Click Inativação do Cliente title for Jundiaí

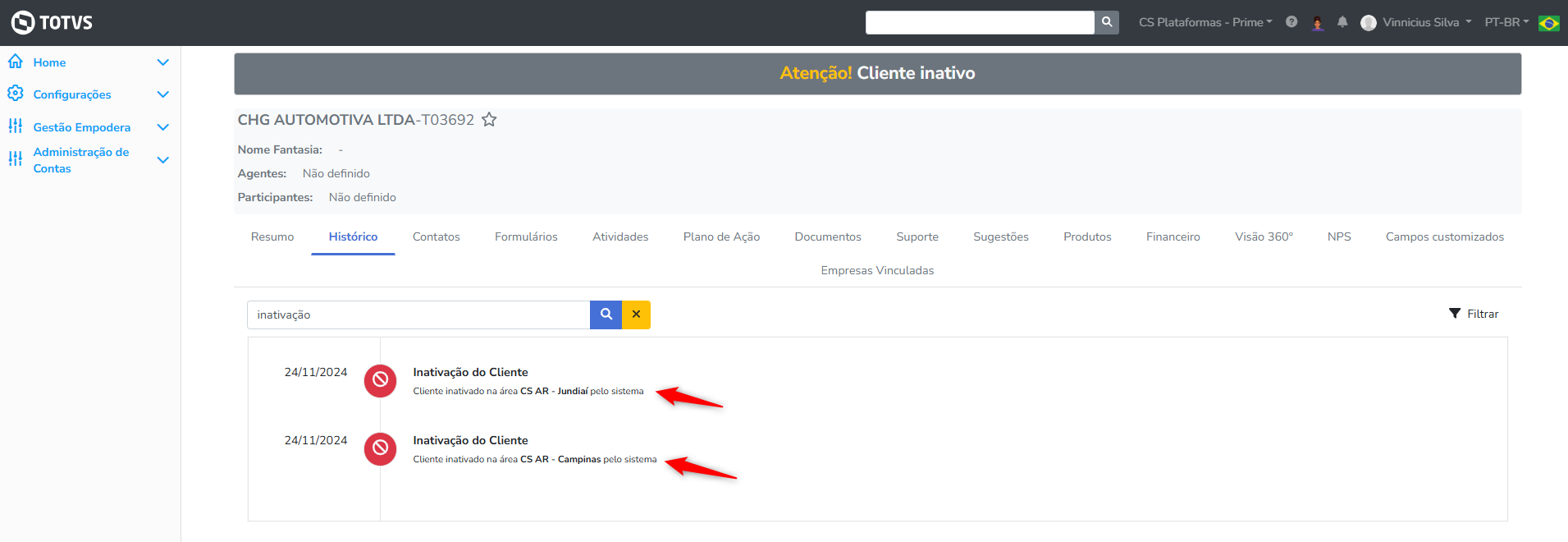pyautogui.click(x=470, y=372)
